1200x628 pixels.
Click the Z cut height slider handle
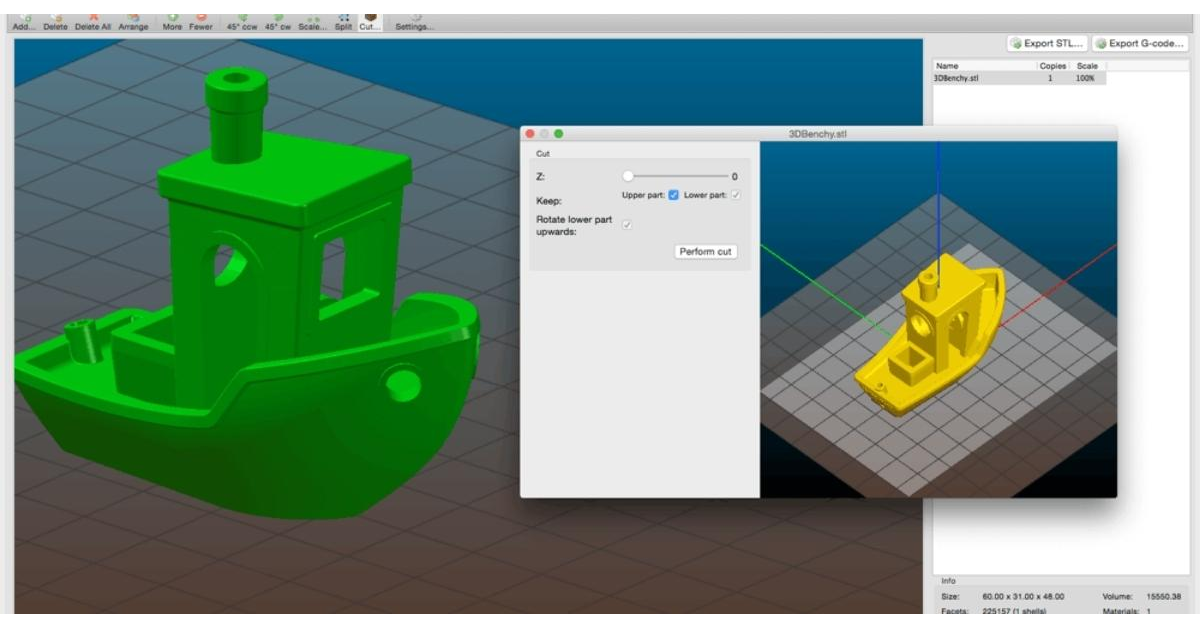(628, 176)
